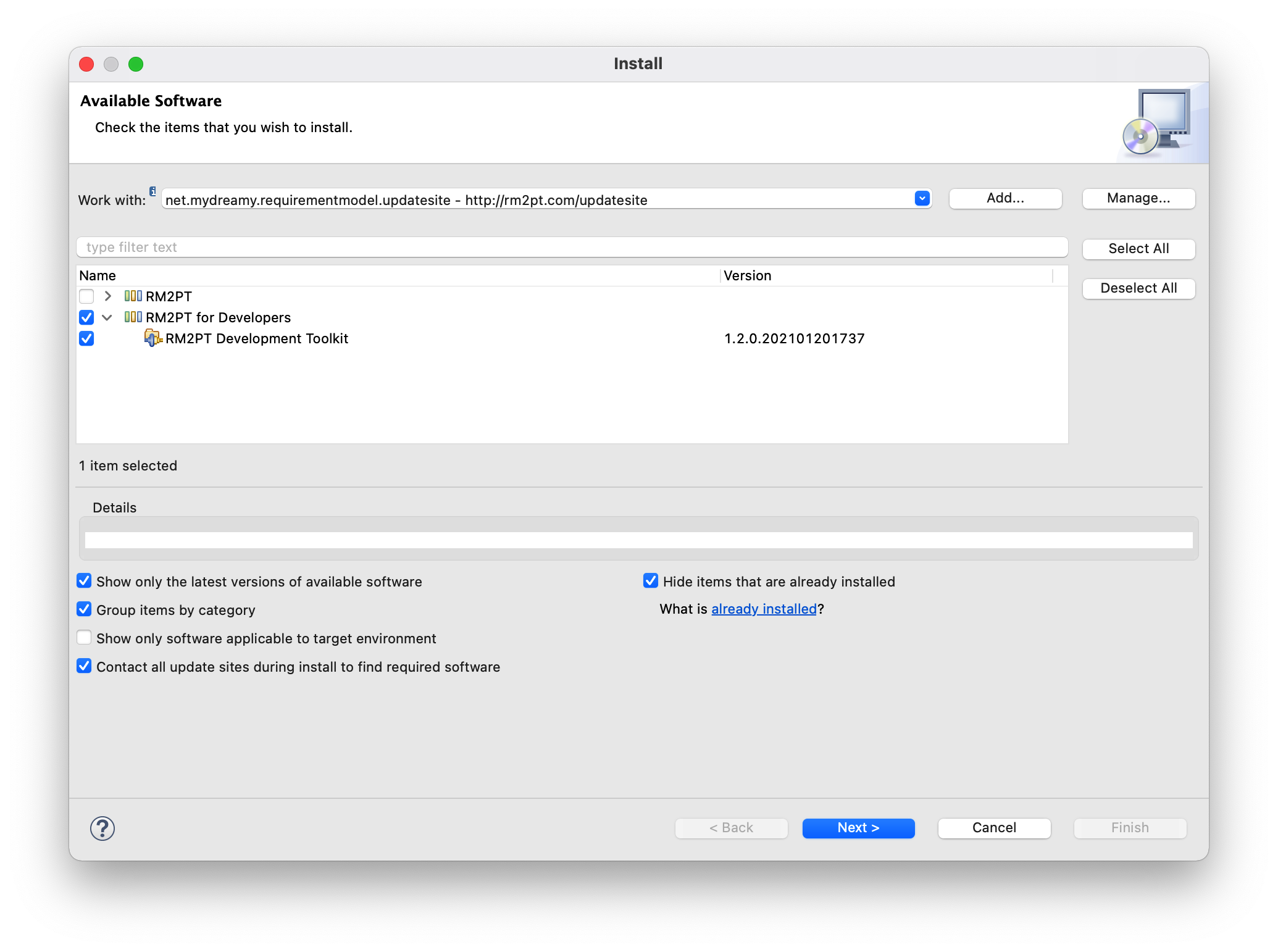Click the RM2PT Development Toolkit feature icon
The image size is (1278, 952).
(x=153, y=338)
